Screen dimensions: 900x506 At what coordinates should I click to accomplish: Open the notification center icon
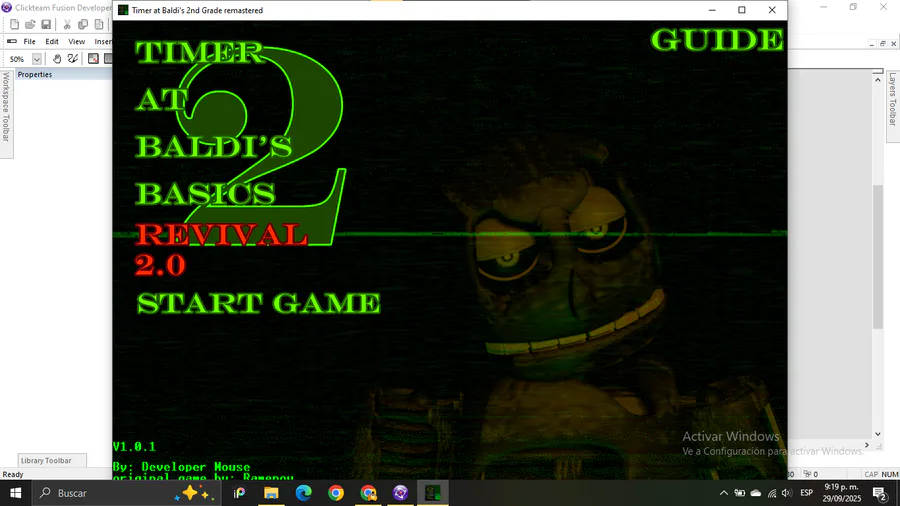click(880, 493)
